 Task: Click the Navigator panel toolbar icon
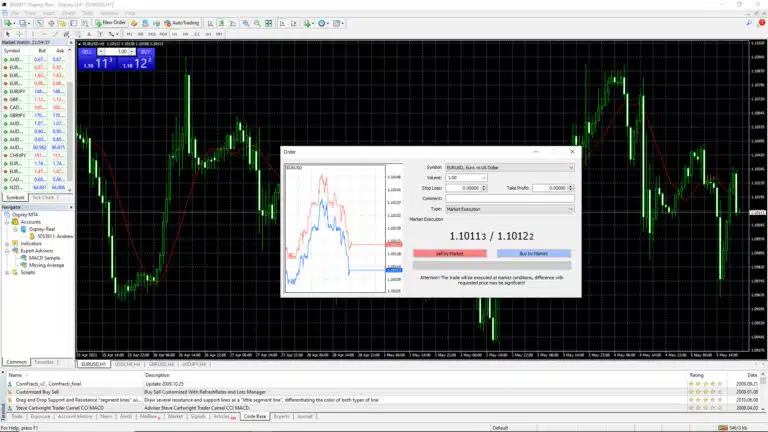pos(62,23)
